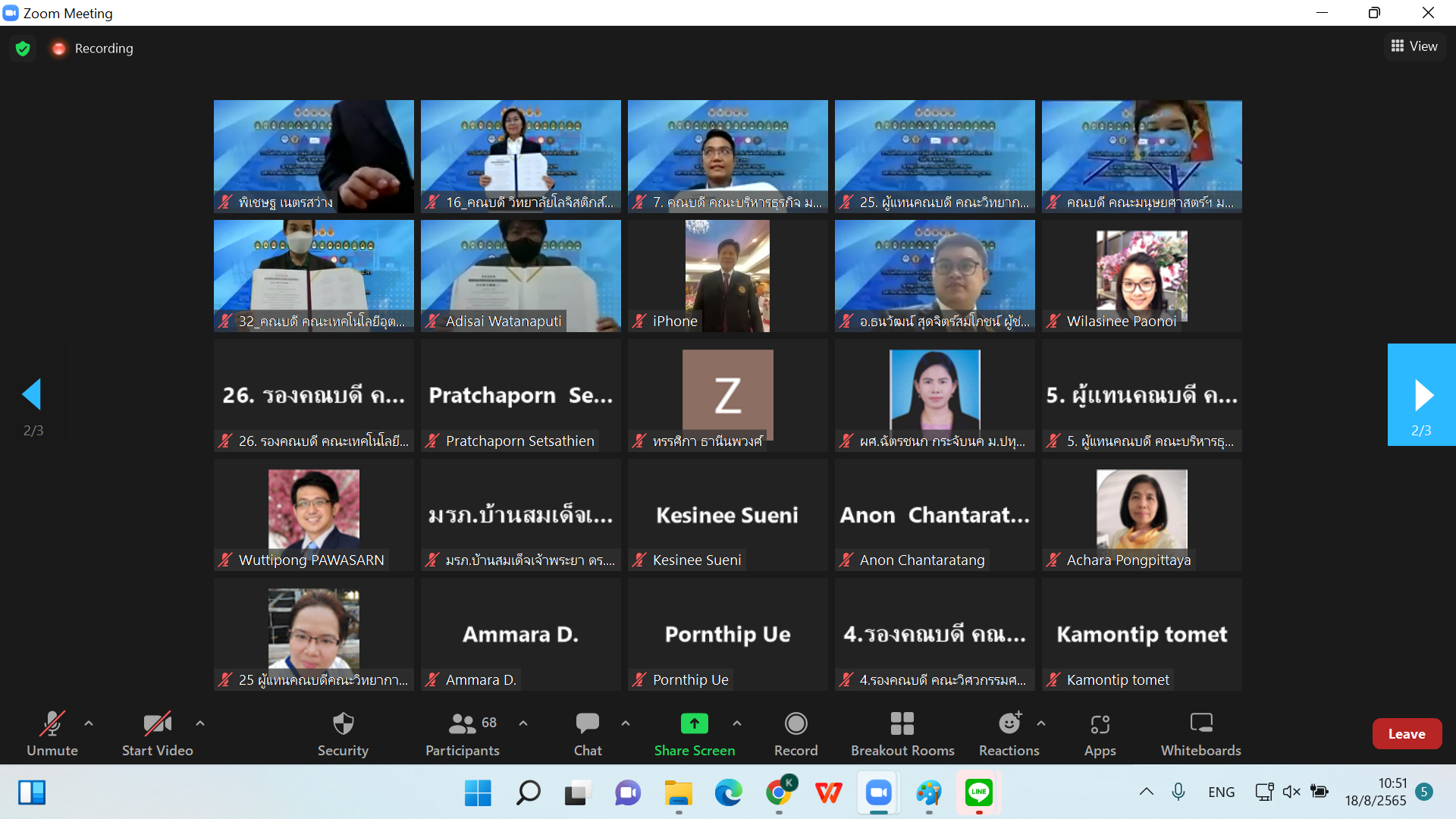Viewport: 1456px width, 819px height.
Task: Open Breakout Rooms
Action: 902,733
